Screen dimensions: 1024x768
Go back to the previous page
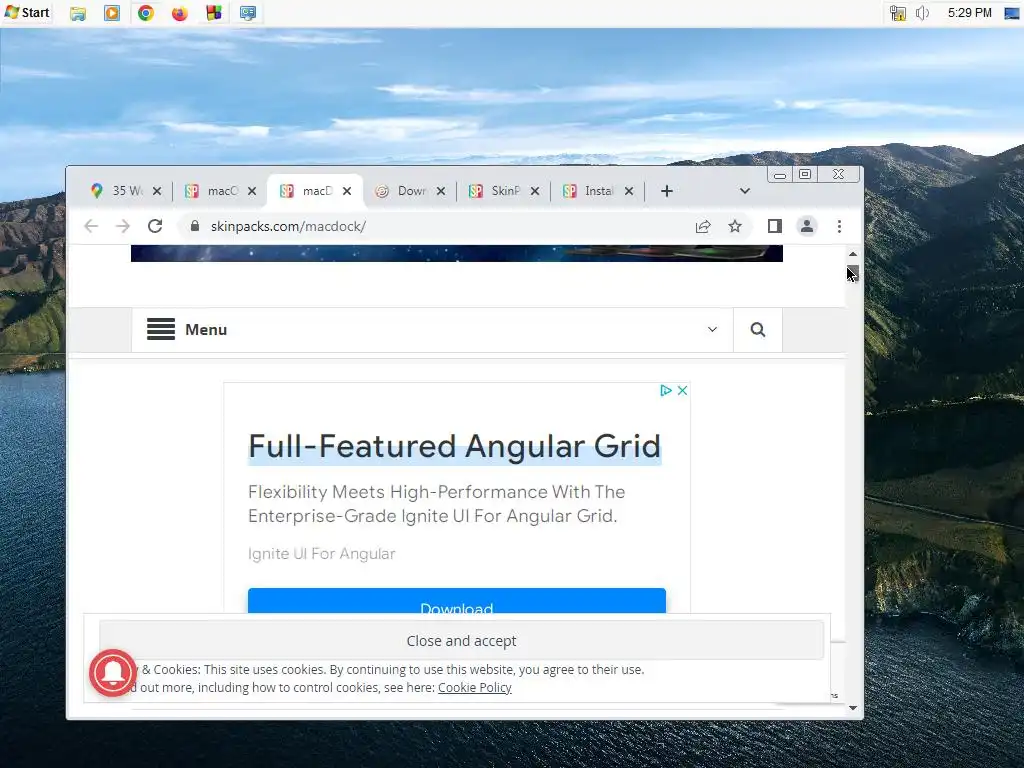tap(91, 226)
